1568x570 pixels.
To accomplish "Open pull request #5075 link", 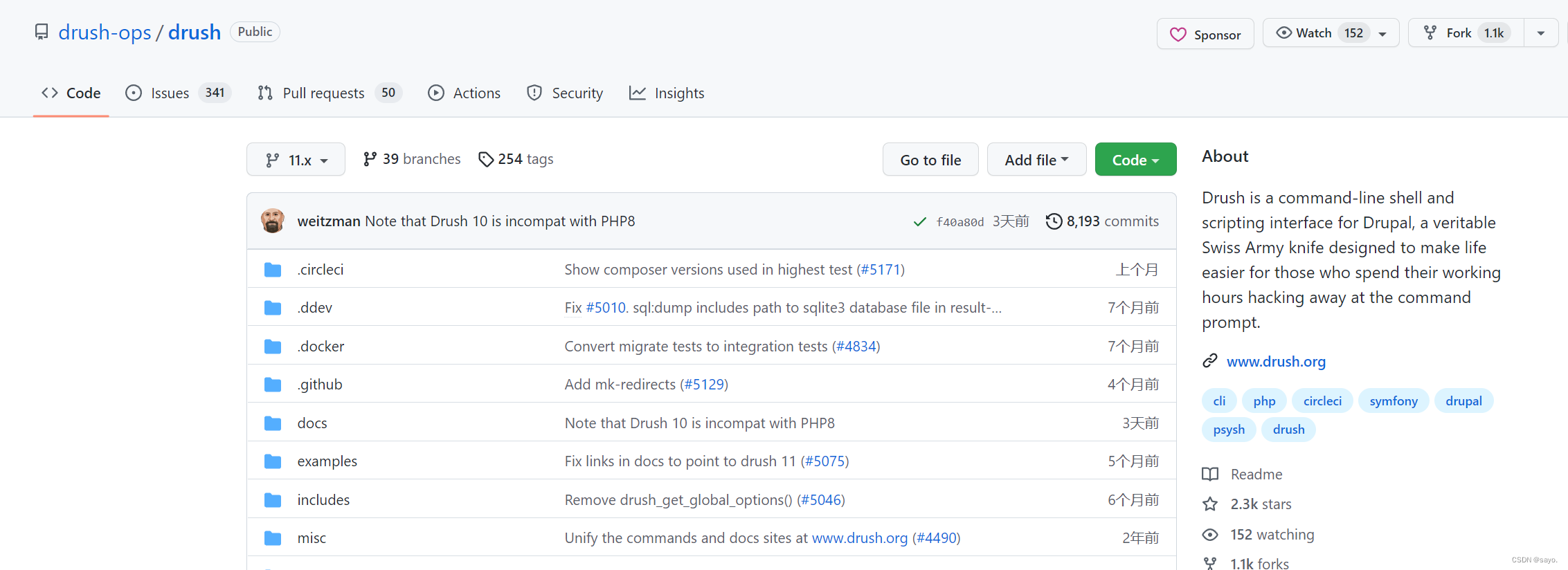I will coord(824,461).
